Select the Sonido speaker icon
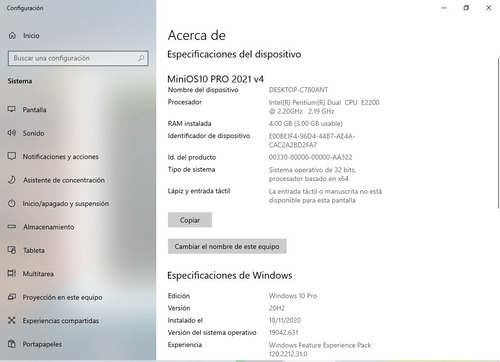 tap(12, 133)
